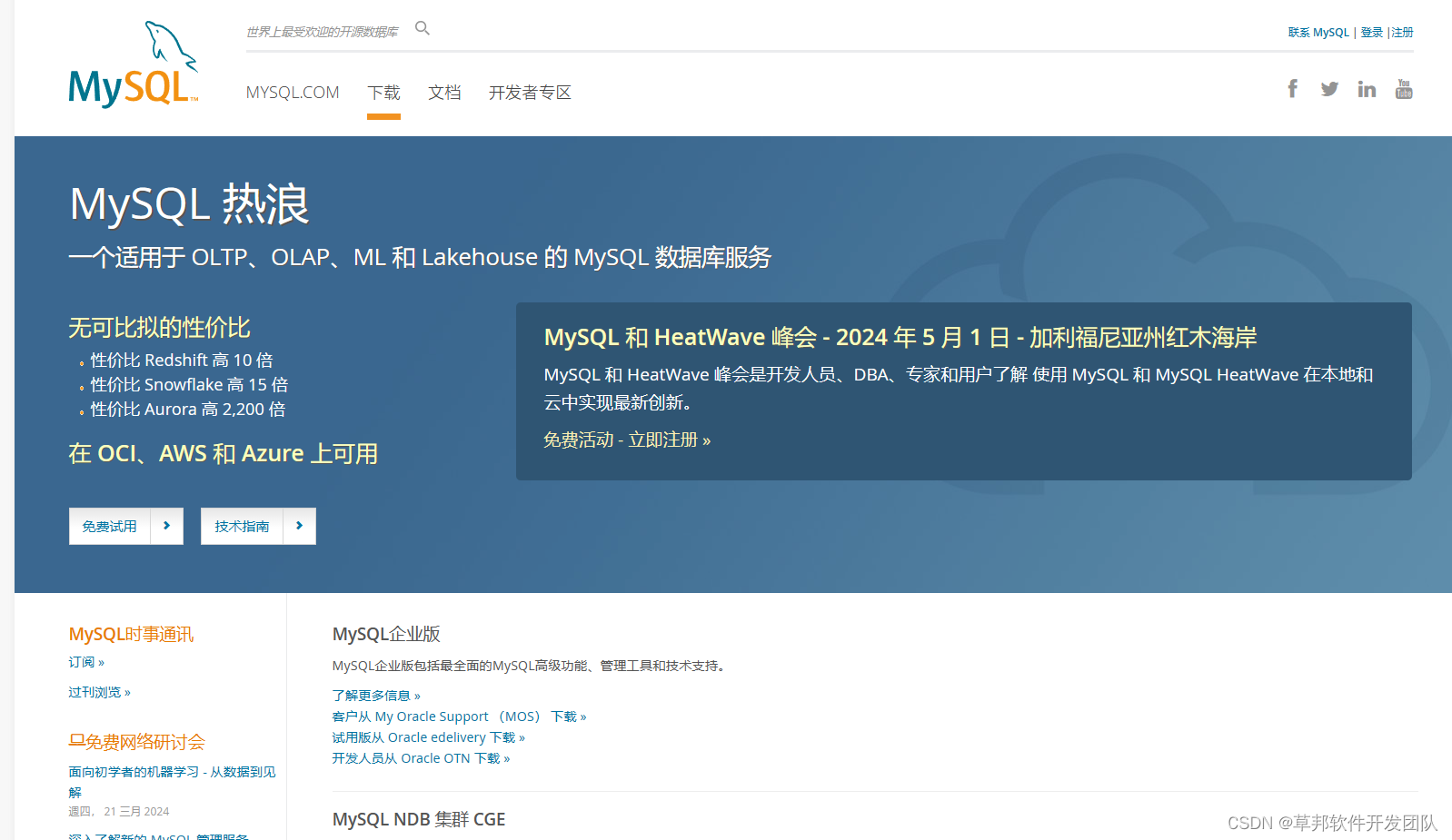
Task: Click the 免费试用 button
Action: point(126,526)
